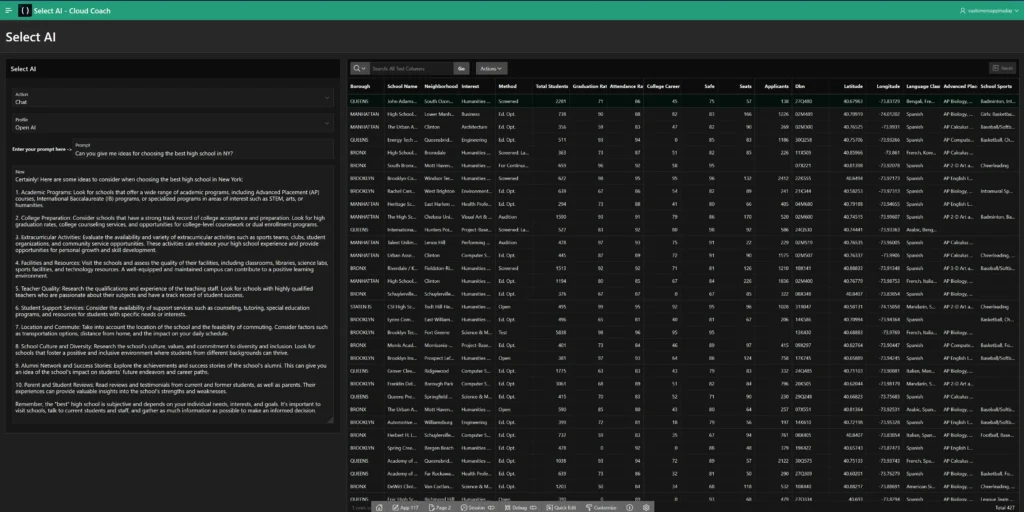Click the Go search button
This screenshot has width=1024, height=512.
coord(461,68)
